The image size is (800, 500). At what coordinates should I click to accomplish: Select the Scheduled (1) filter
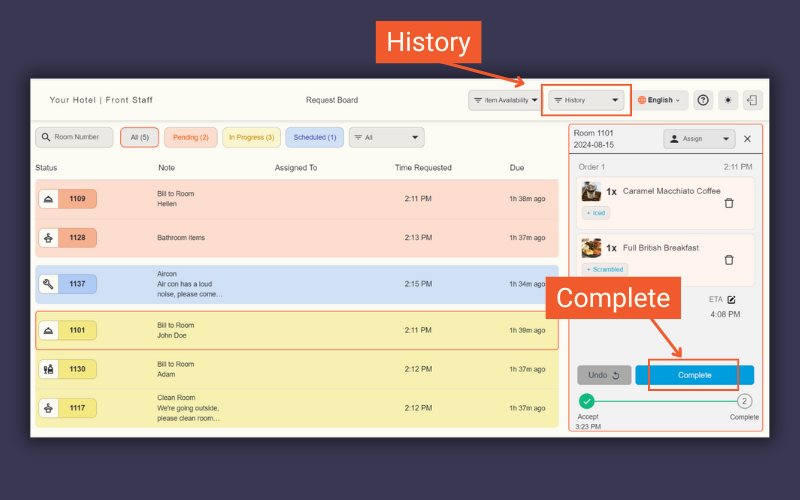315,137
